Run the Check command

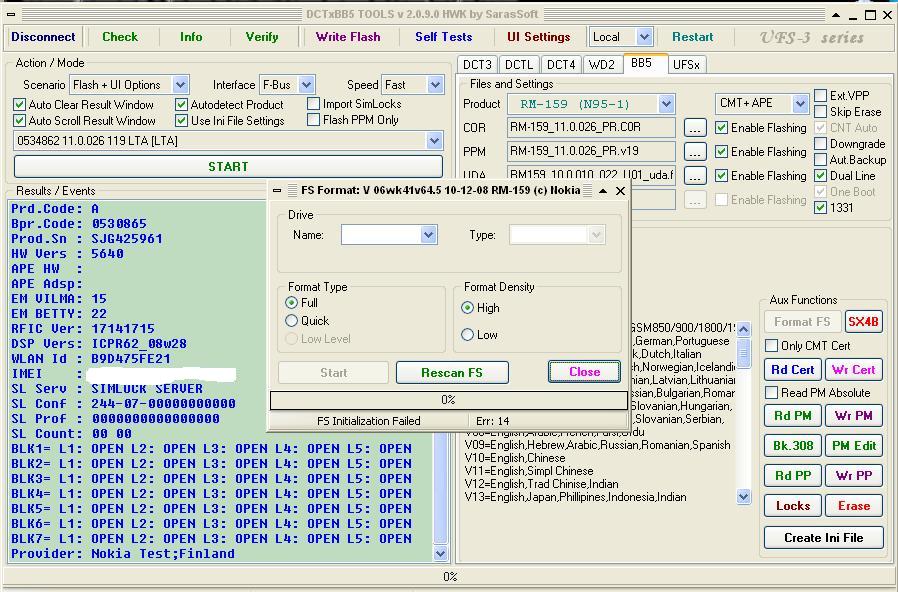120,37
